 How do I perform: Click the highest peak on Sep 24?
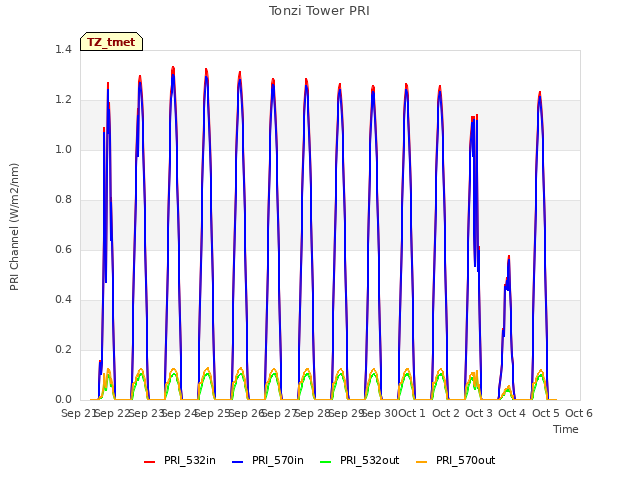pos(173,68)
